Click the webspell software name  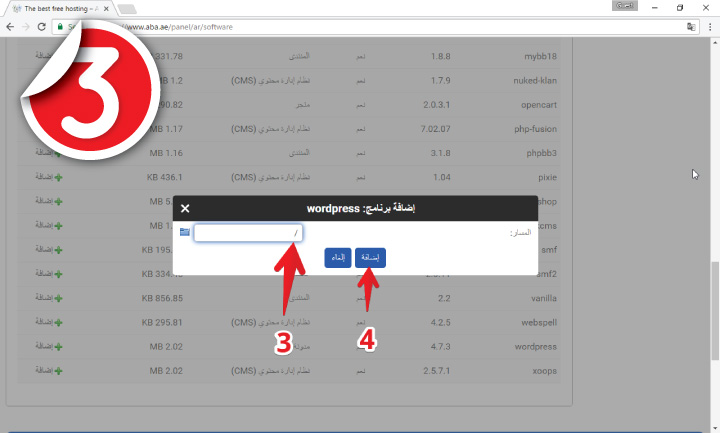[x=539, y=322]
